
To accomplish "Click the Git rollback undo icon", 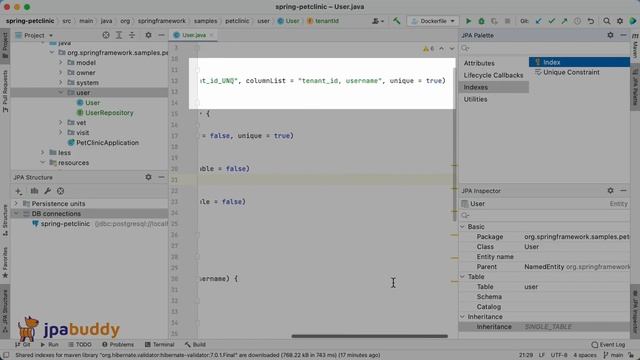I will click(x=591, y=21).
